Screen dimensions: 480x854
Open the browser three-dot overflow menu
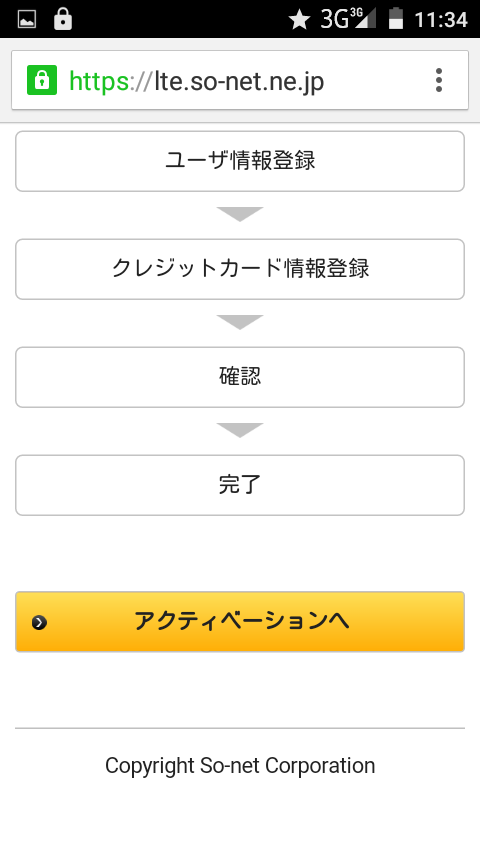(x=439, y=80)
